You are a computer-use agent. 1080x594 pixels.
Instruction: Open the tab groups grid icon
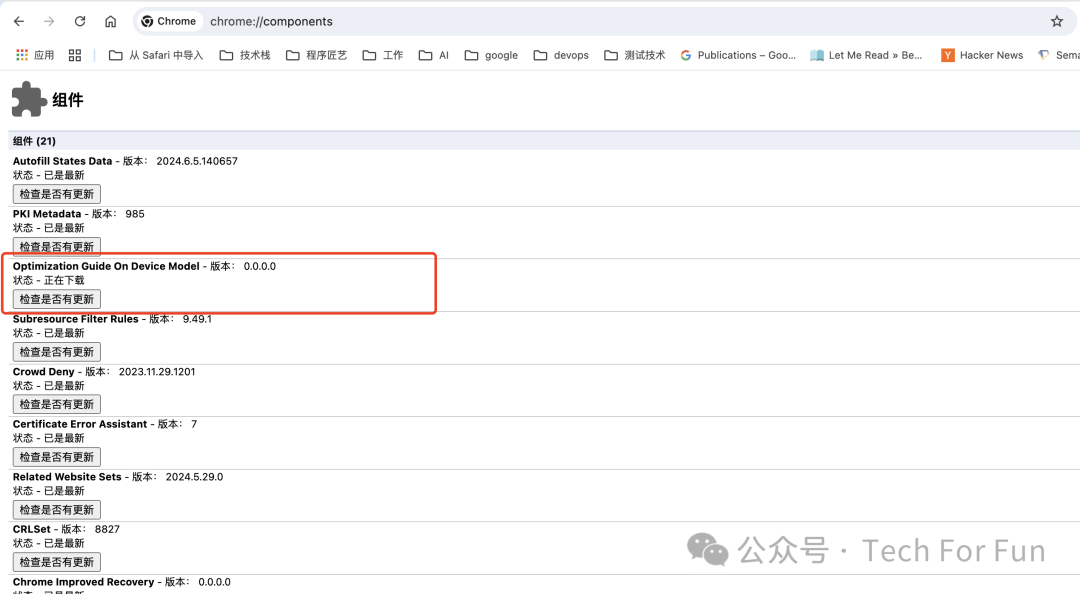pyautogui.click(x=75, y=55)
